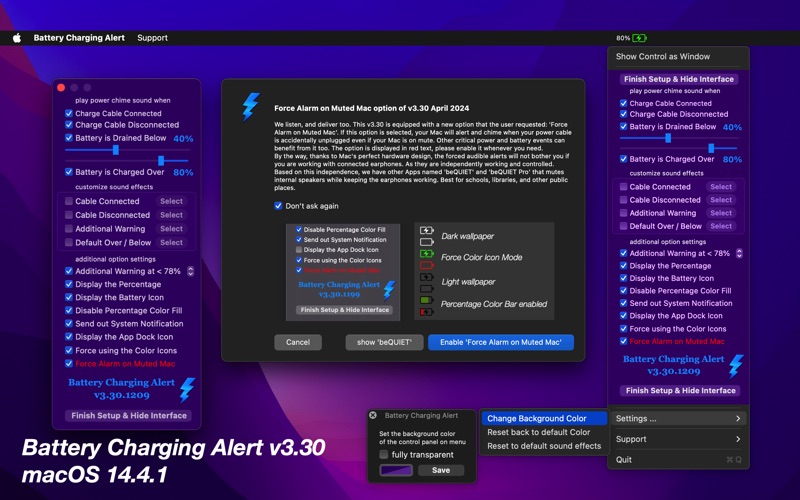Viewport: 800px width, 500px height.
Task: Click Cancel in the dialog
Action: [x=298, y=342]
